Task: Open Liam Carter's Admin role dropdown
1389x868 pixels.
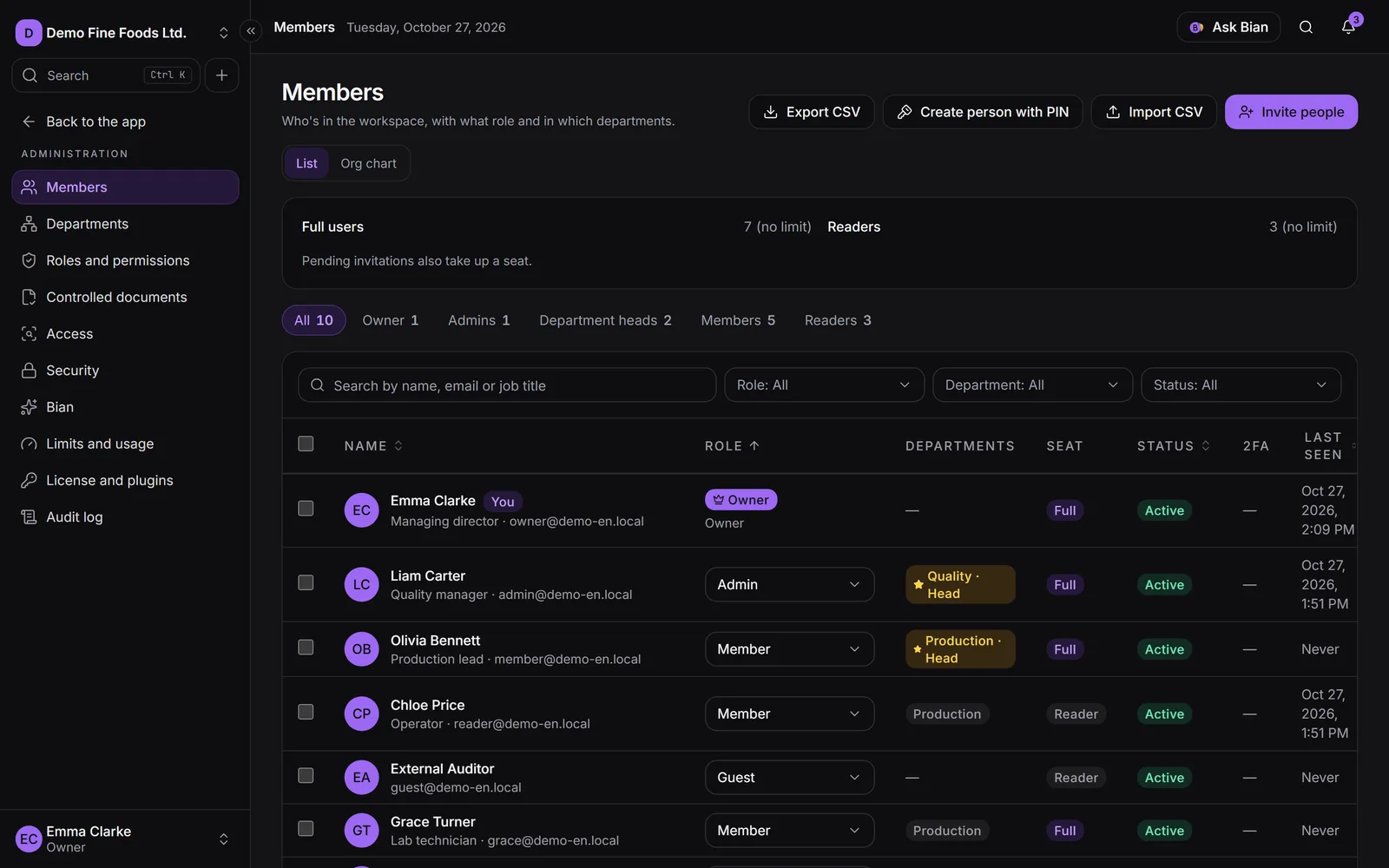Action: pos(789,584)
